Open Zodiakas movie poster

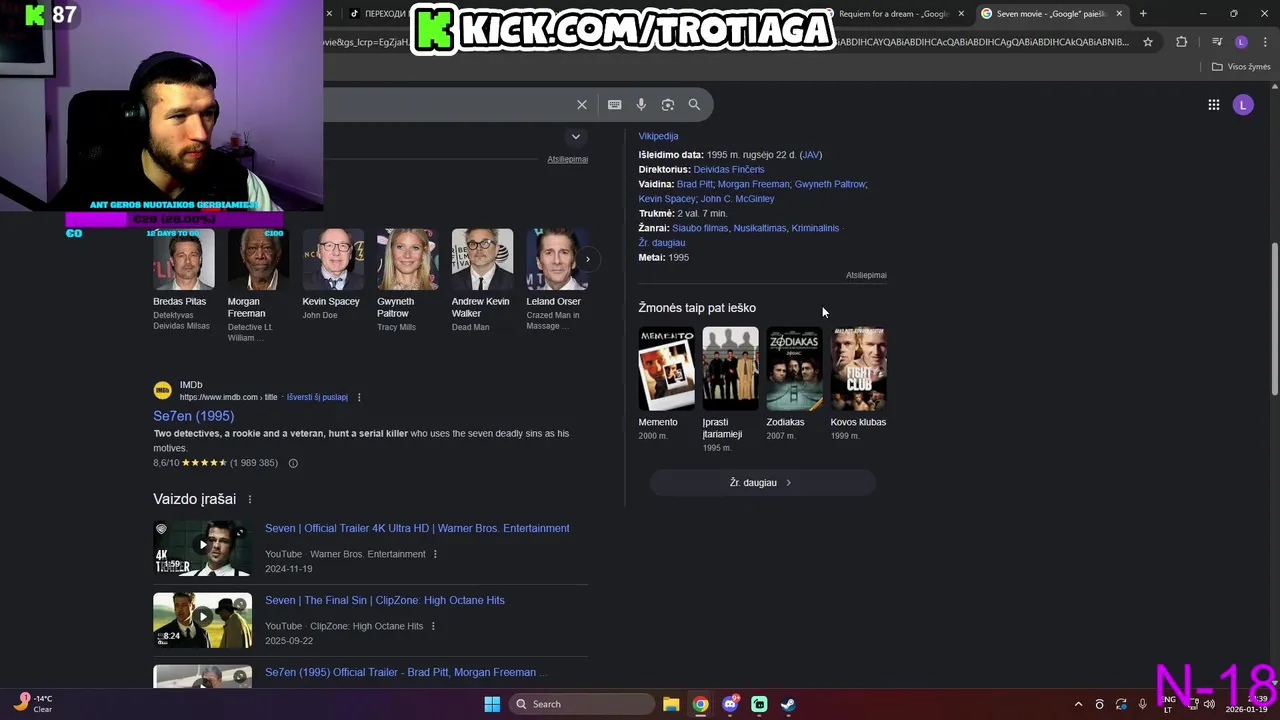pos(794,369)
